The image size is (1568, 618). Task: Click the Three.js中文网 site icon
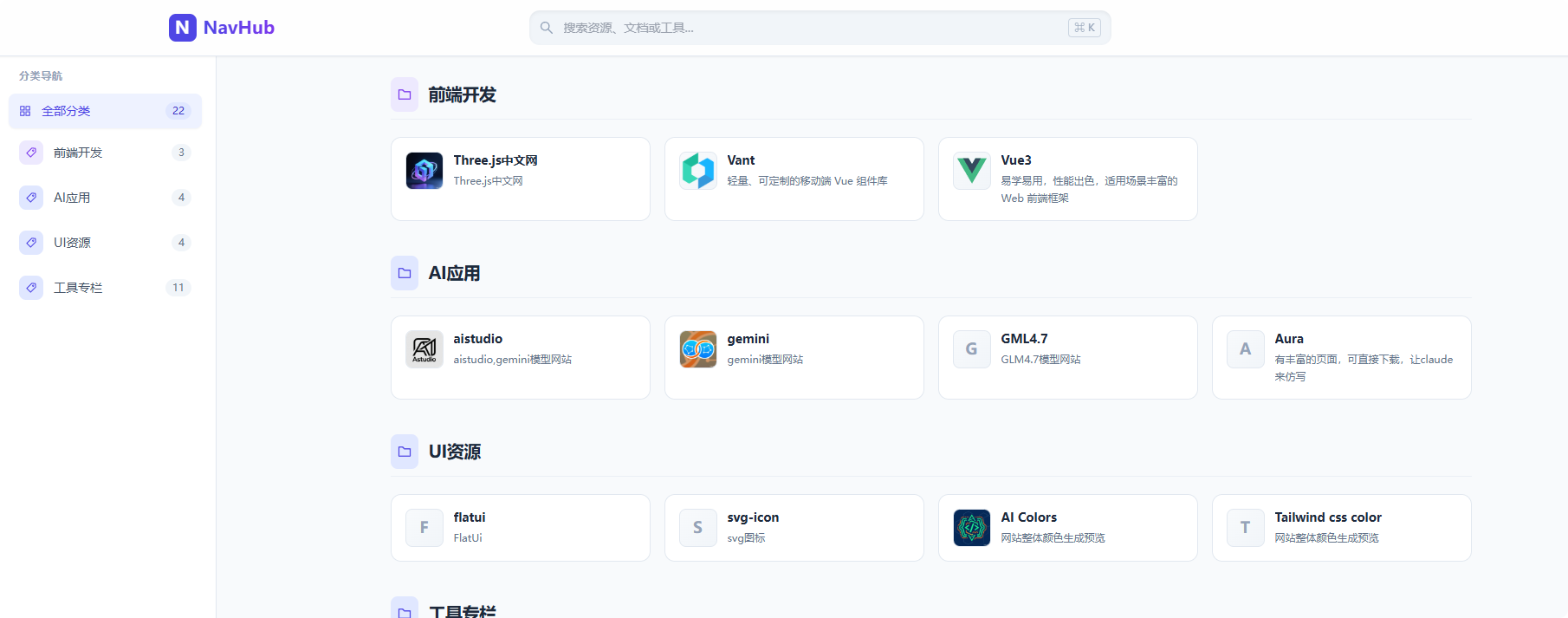click(424, 171)
